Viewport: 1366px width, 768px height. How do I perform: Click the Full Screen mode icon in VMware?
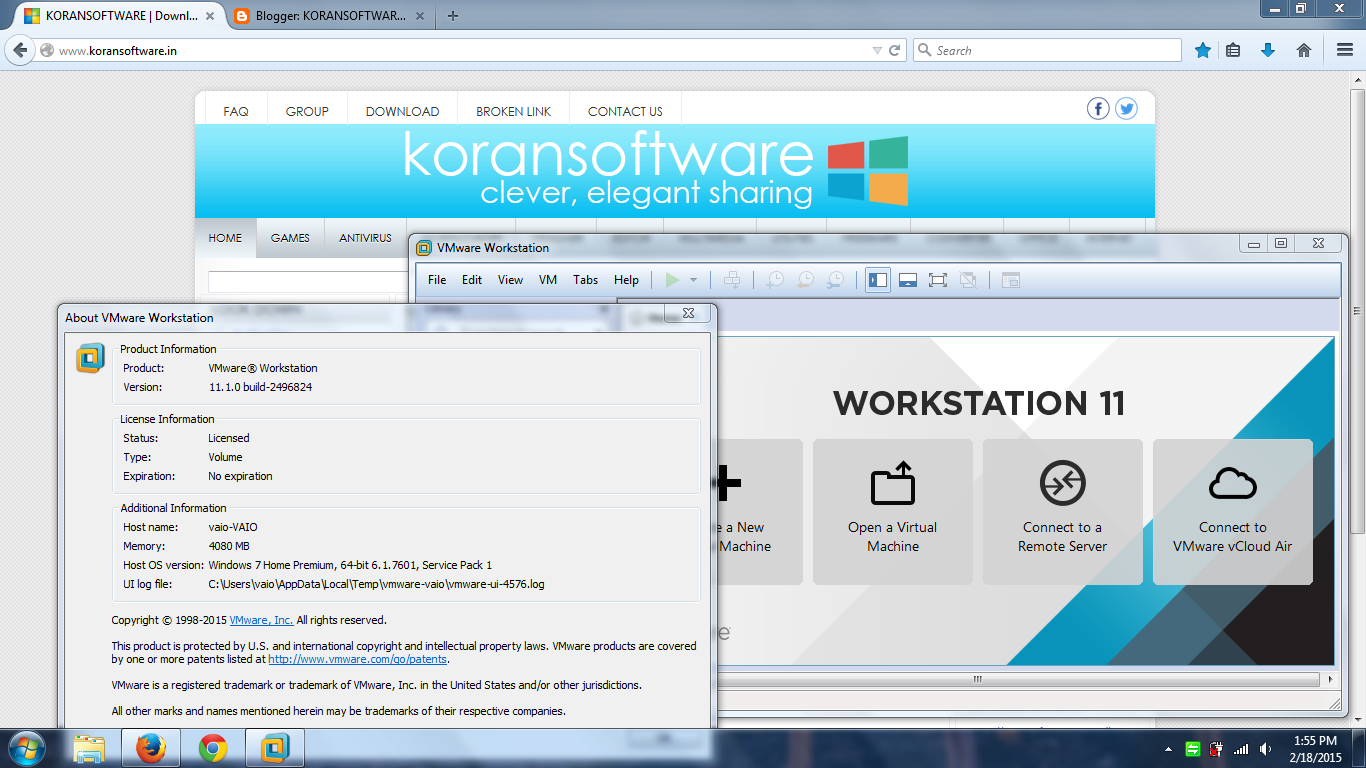tap(938, 280)
